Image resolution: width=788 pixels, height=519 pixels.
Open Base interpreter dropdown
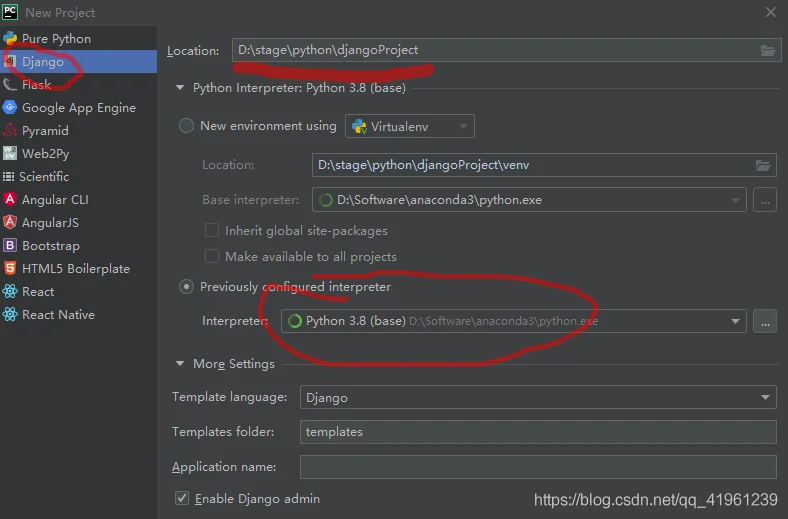(529, 200)
